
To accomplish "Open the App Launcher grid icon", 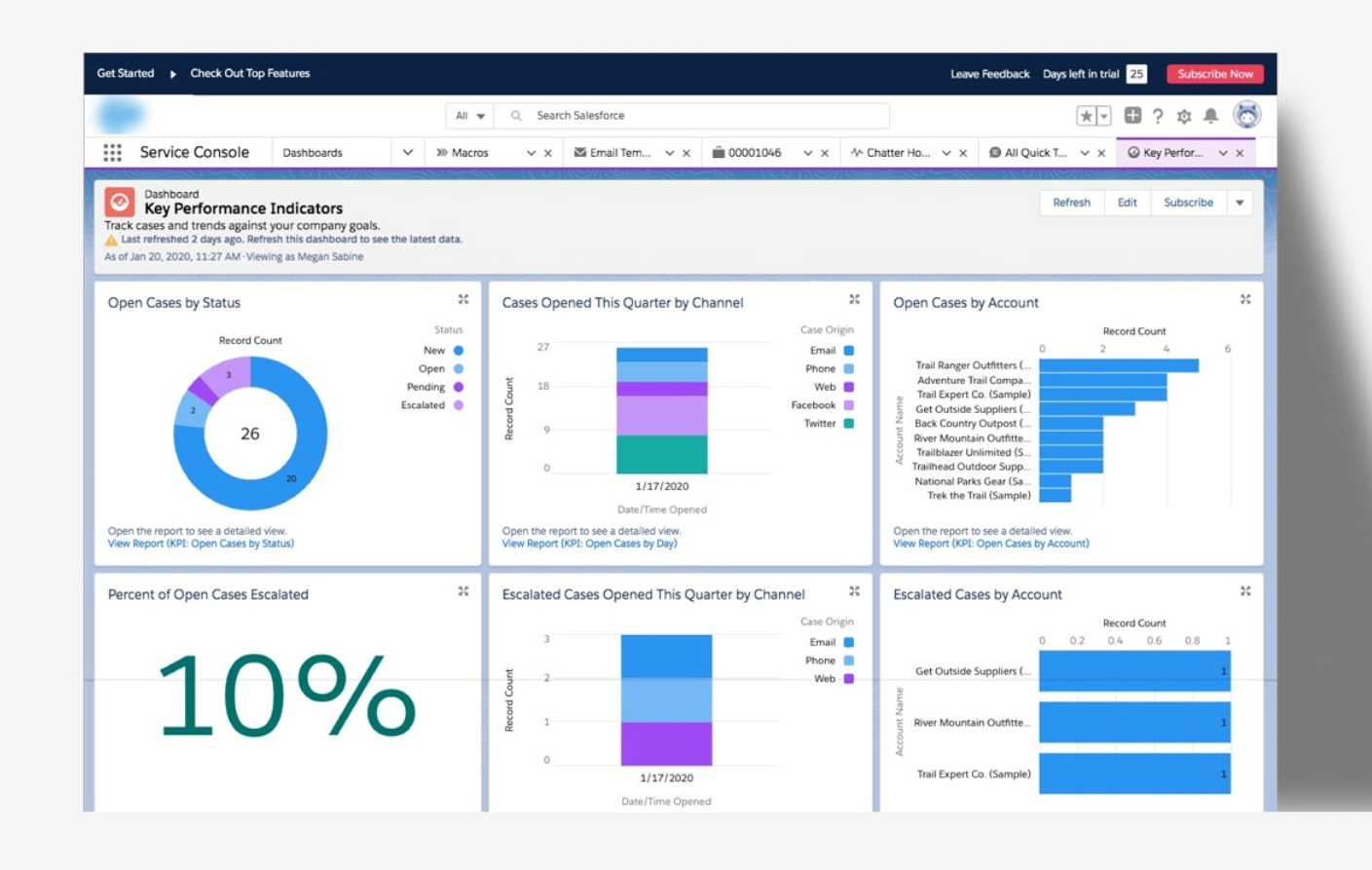I will 112,153.
